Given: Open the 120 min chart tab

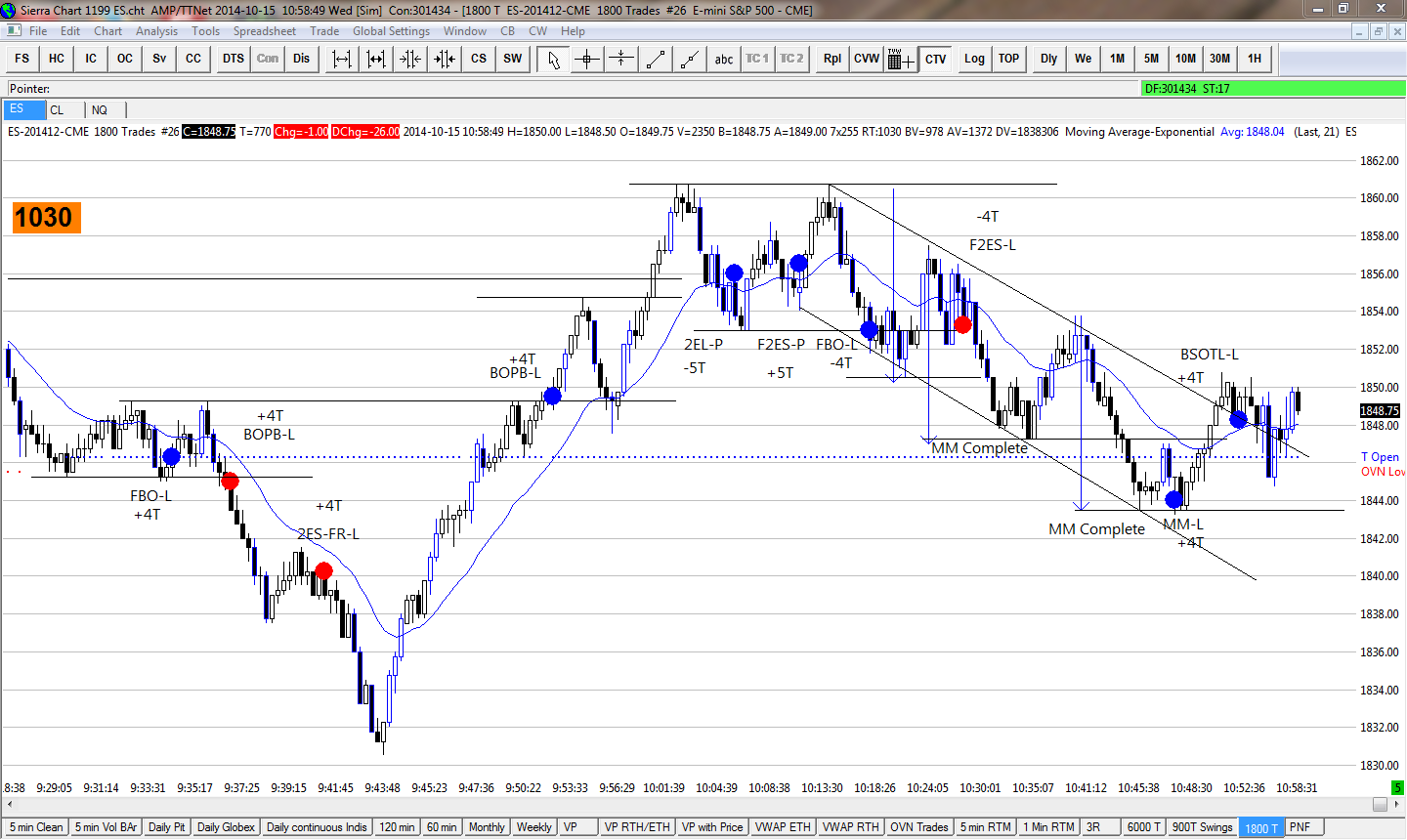Looking at the screenshot, I should (x=397, y=827).
